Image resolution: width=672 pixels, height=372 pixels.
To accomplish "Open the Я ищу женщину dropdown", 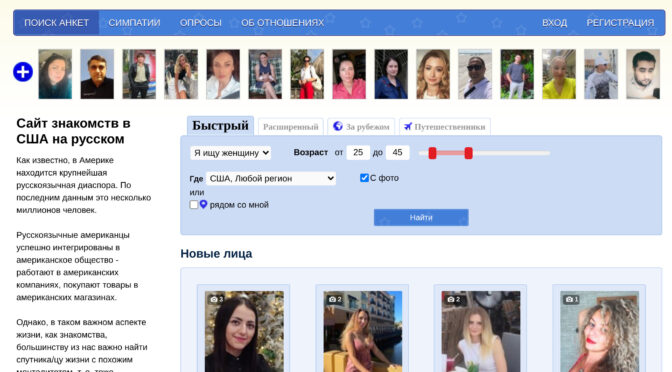I will 231,153.
